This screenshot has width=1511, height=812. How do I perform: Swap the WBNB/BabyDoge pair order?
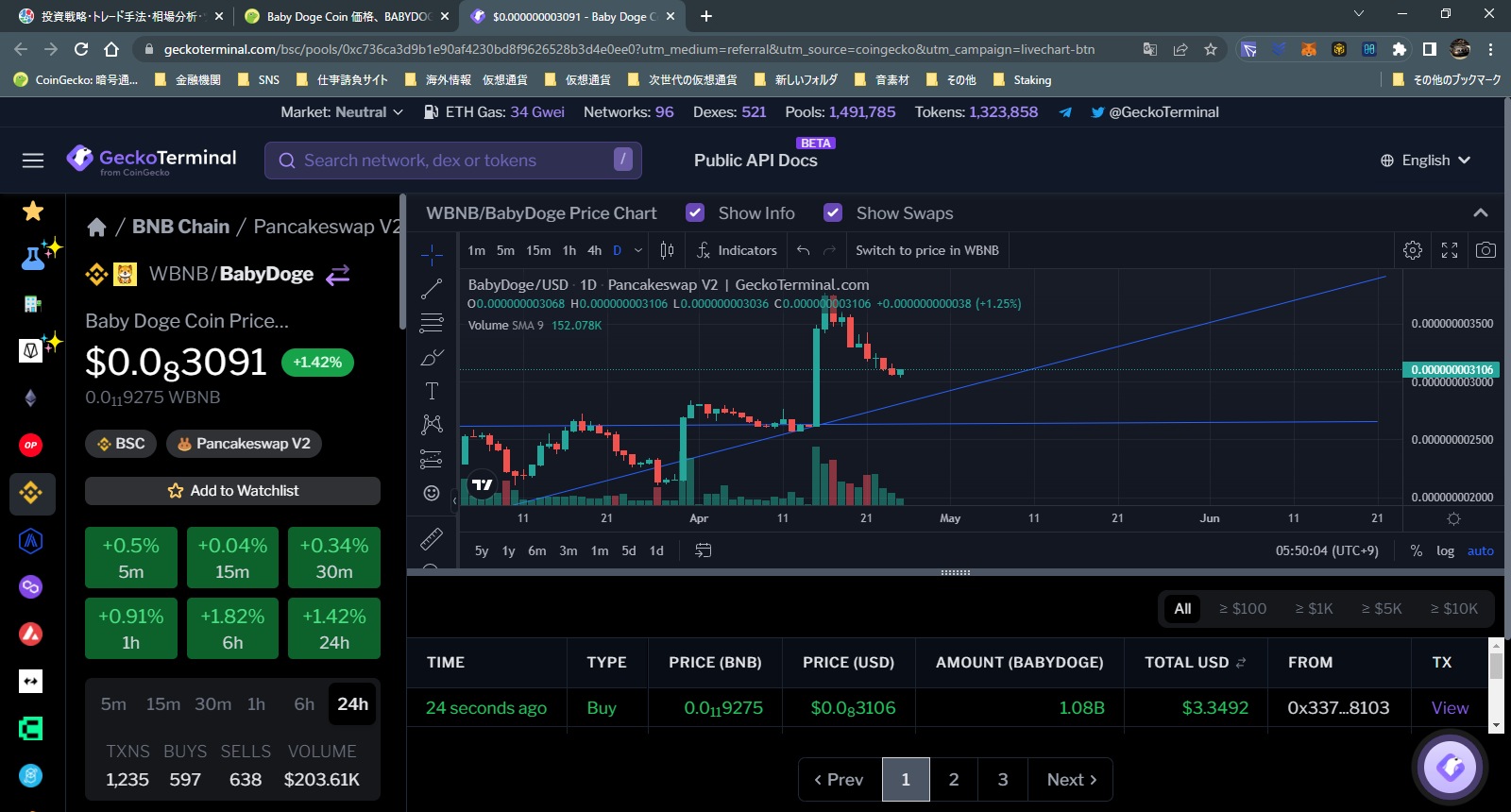(x=338, y=274)
